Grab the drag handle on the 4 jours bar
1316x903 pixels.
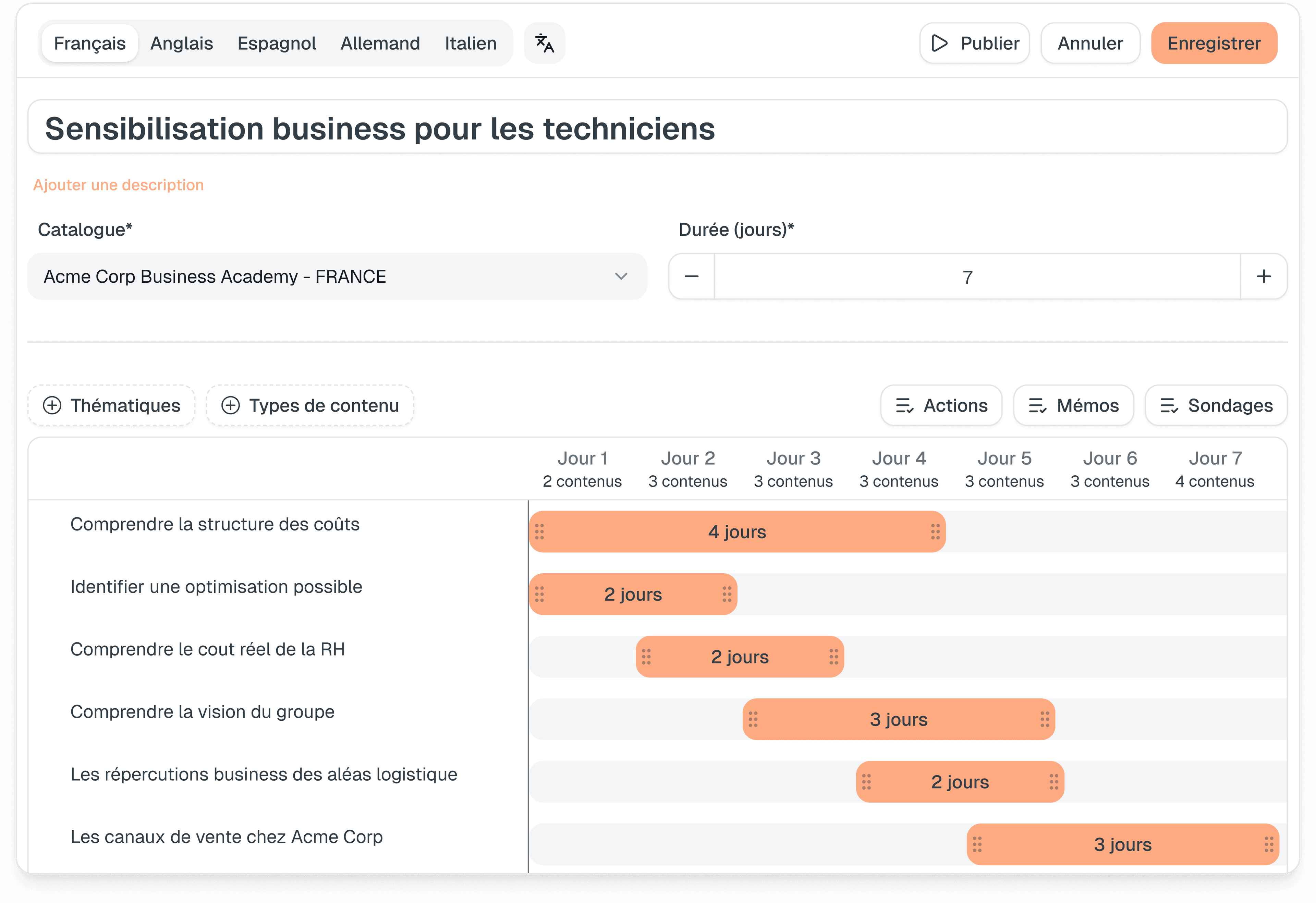[540, 531]
